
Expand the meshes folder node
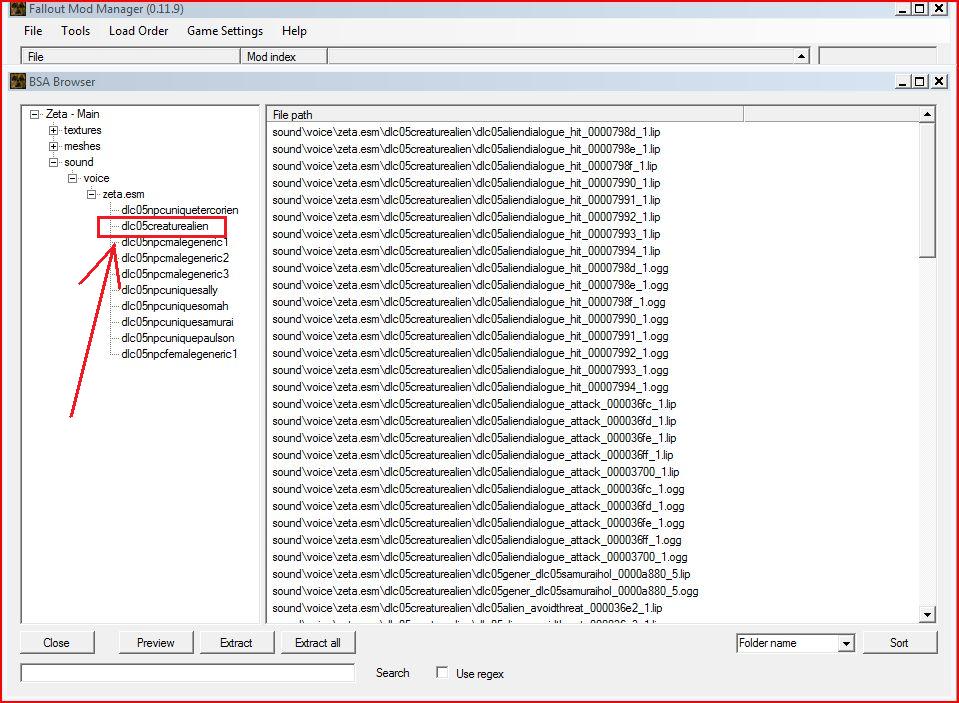coord(54,146)
